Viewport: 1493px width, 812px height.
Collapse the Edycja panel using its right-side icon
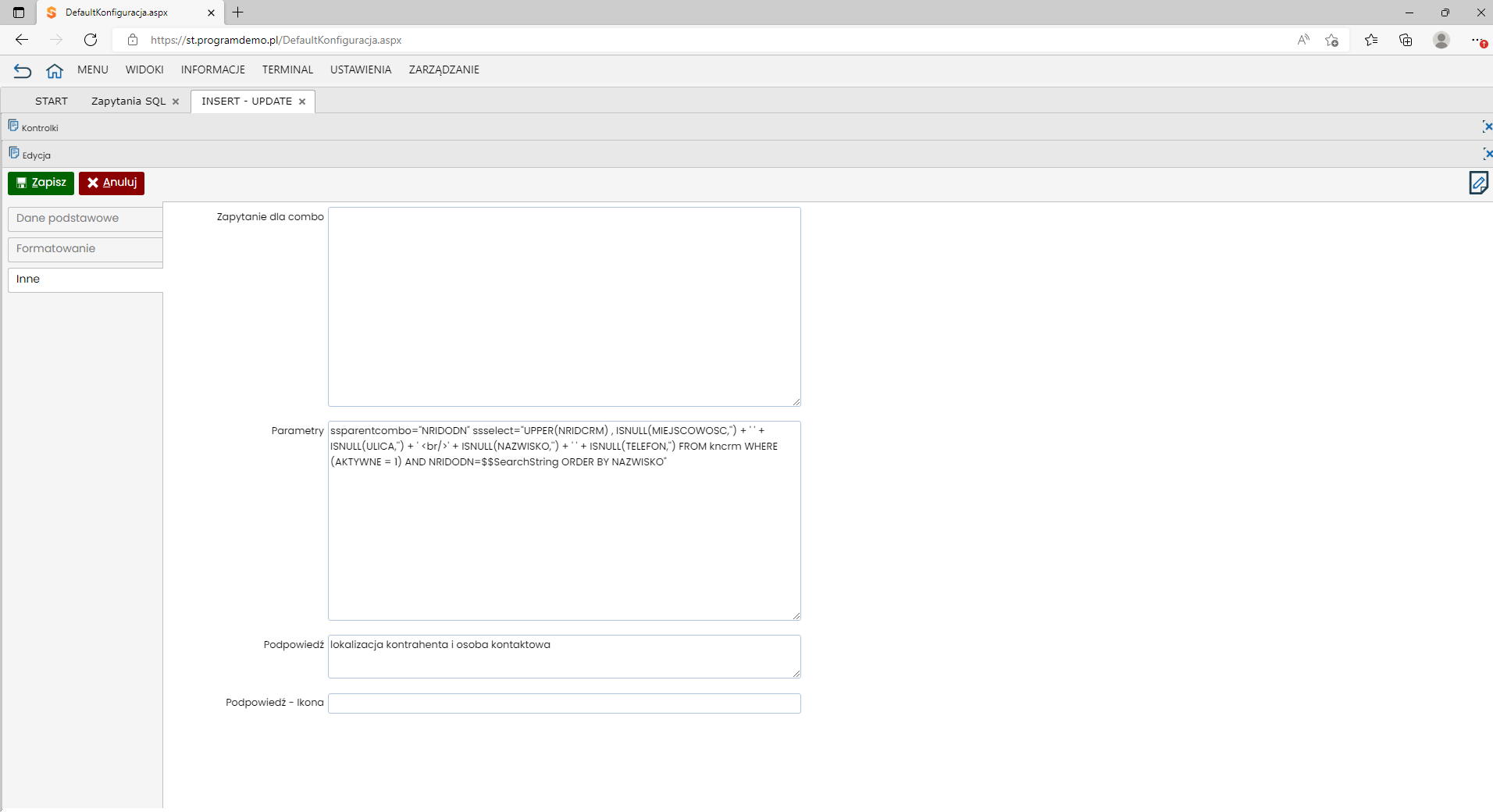pos(1487,154)
